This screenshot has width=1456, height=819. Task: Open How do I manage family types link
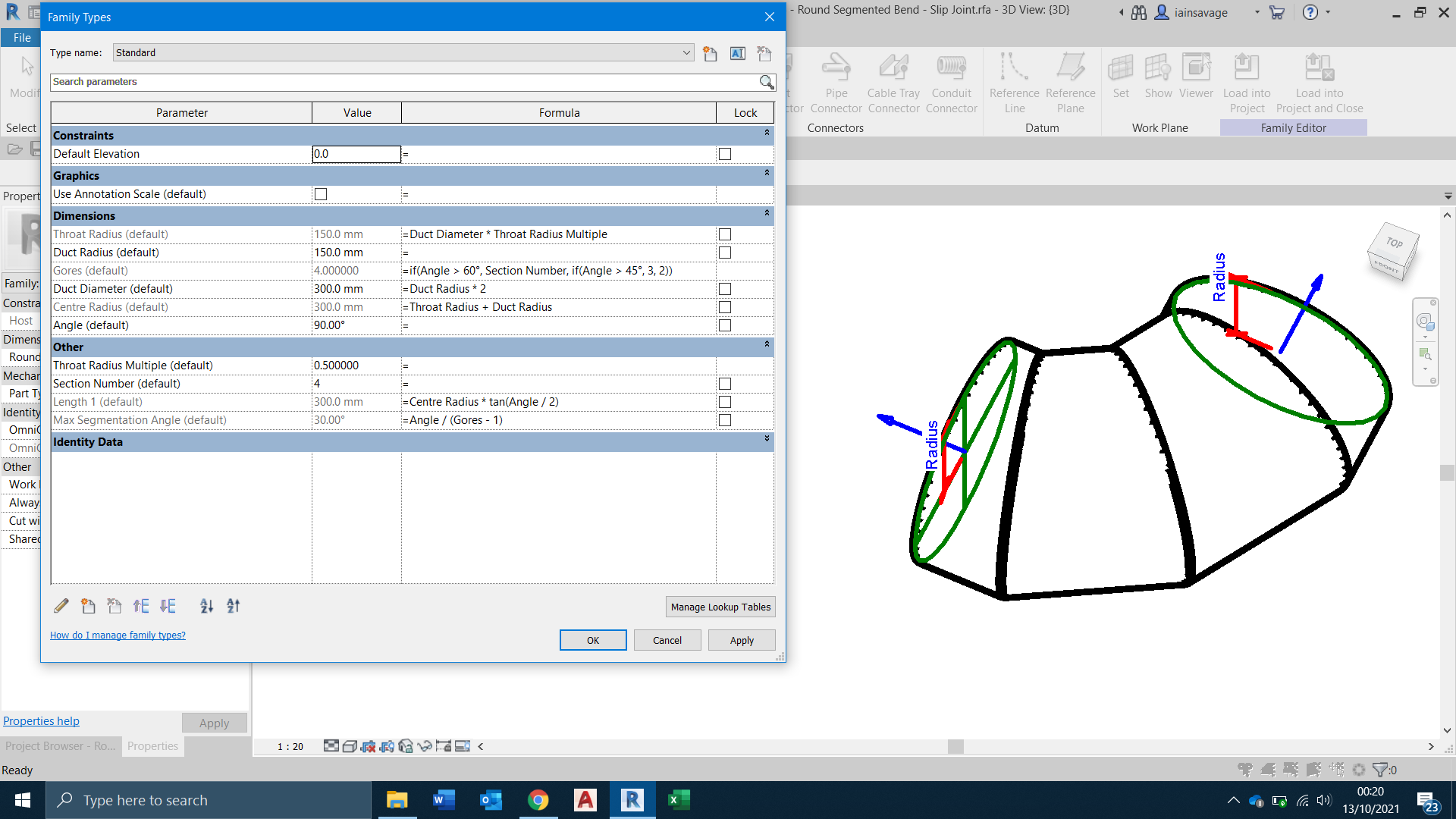click(118, 635)
